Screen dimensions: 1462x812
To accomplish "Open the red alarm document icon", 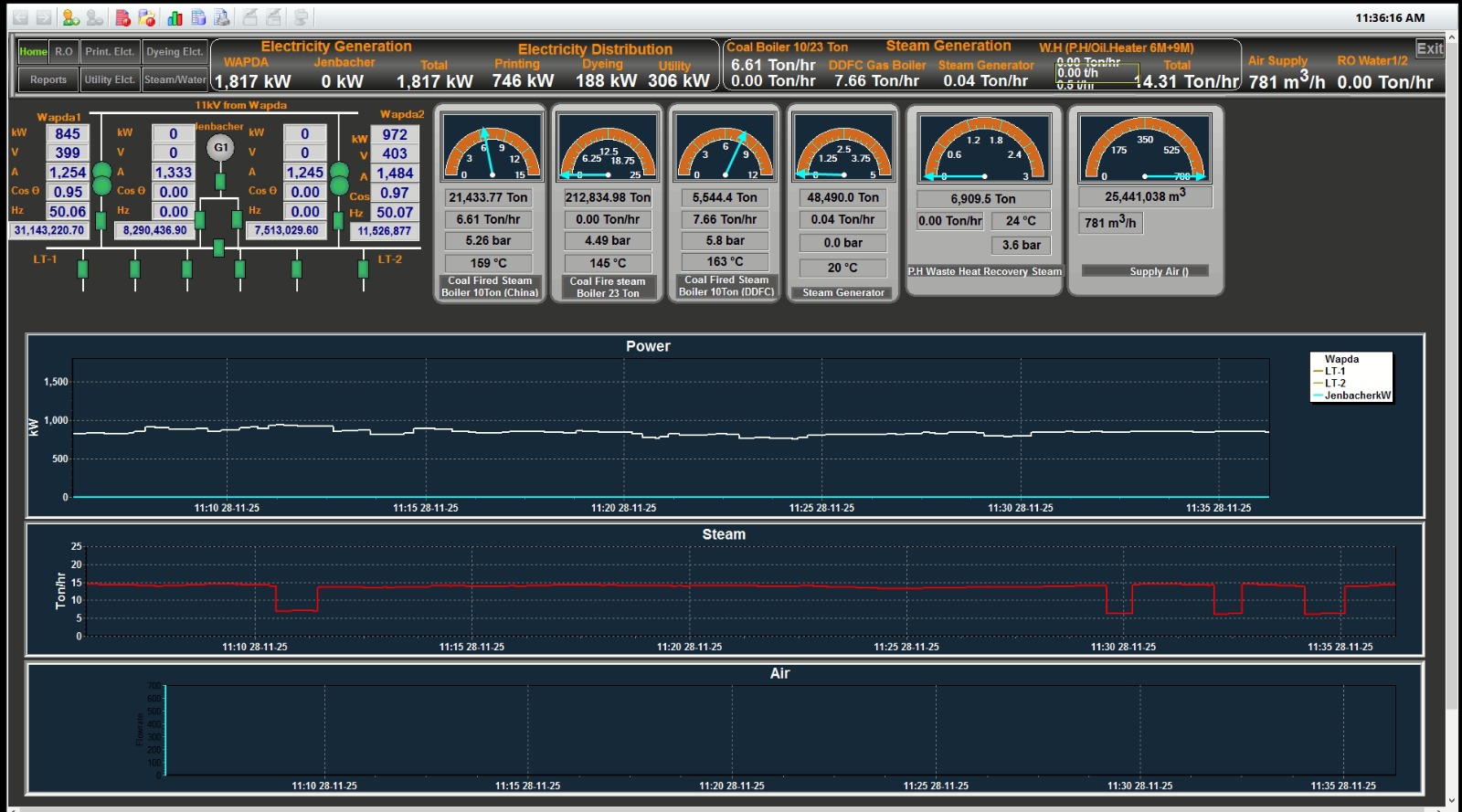I will click(123, 17).
